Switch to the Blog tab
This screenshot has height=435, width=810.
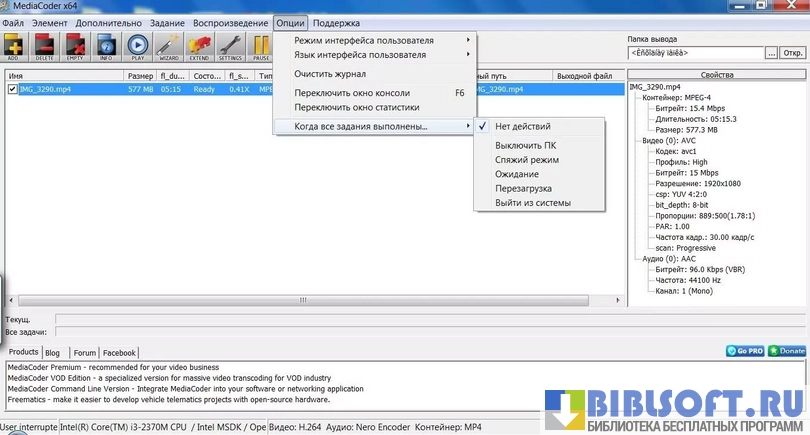coord(52,352)
